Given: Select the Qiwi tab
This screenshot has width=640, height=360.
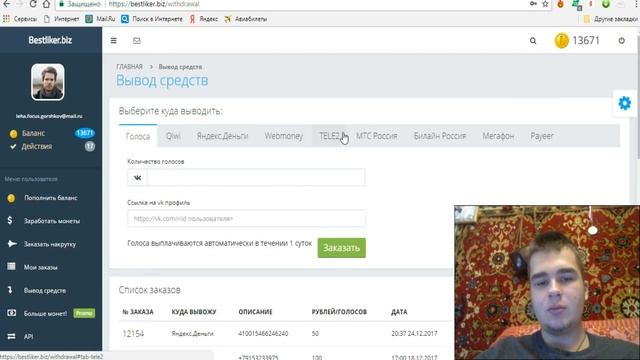Looking at the screenshot, I should coord(173,136).
